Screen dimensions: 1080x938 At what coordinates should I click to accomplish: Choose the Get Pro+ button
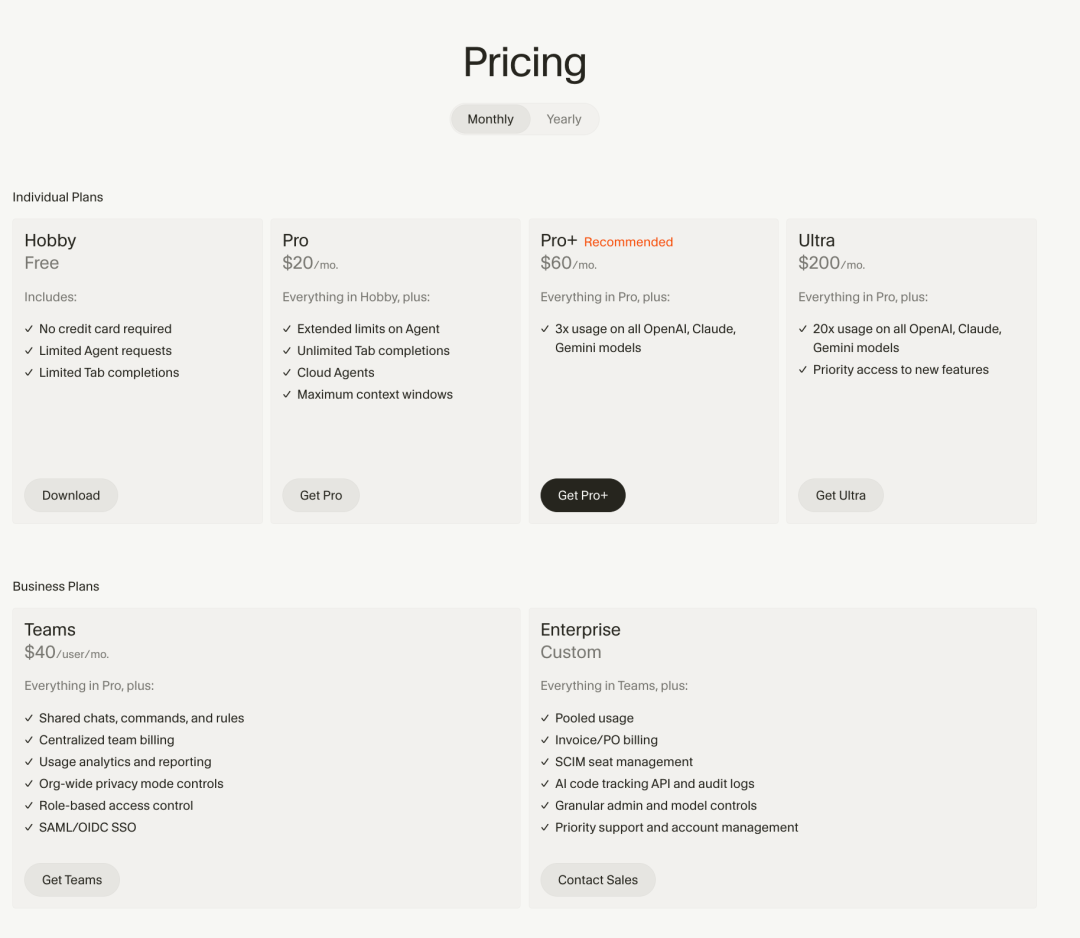click(583, 495)
